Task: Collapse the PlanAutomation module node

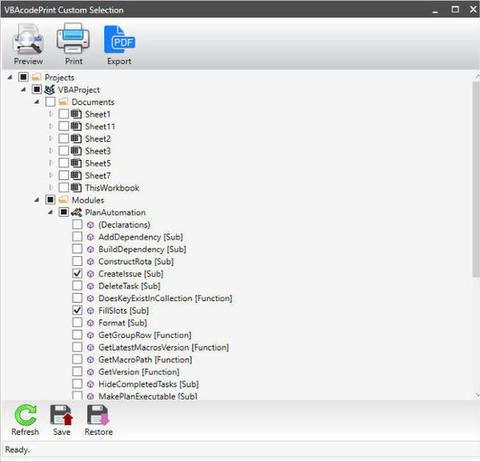Action: coord(50,212)
